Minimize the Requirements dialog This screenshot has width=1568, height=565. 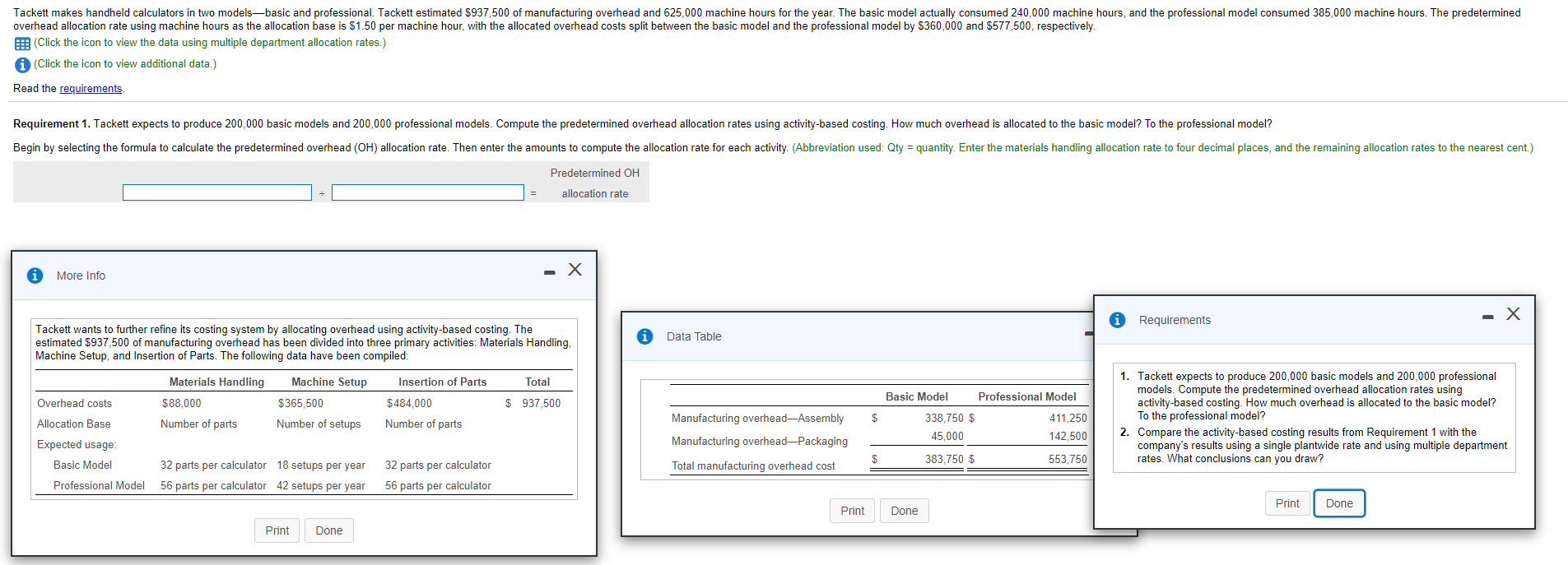(1487, 317)
